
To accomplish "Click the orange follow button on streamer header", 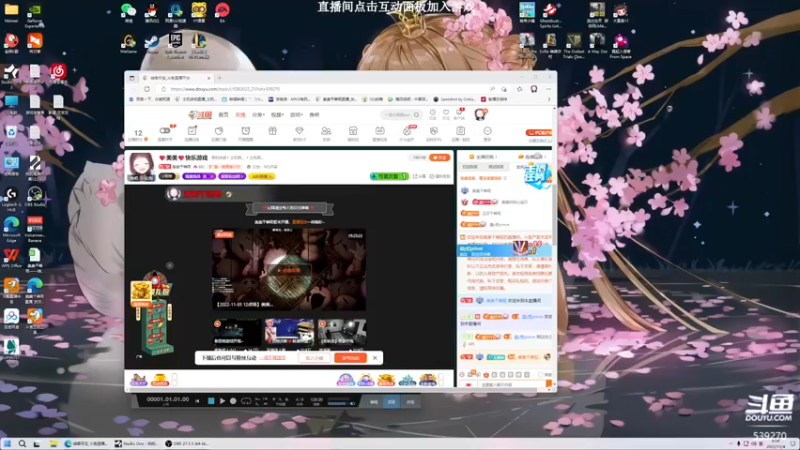I will click(439, 158).
